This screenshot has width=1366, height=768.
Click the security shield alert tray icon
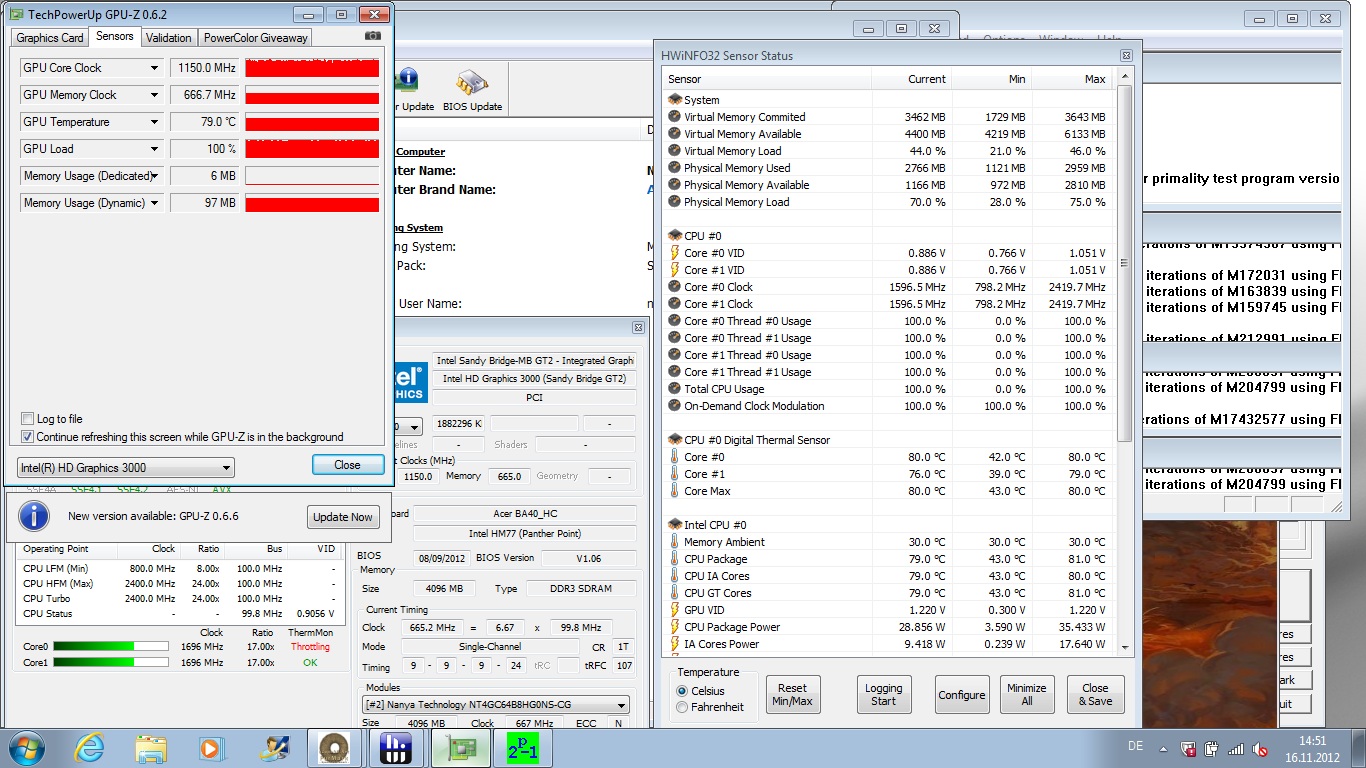coord(1187,748)
